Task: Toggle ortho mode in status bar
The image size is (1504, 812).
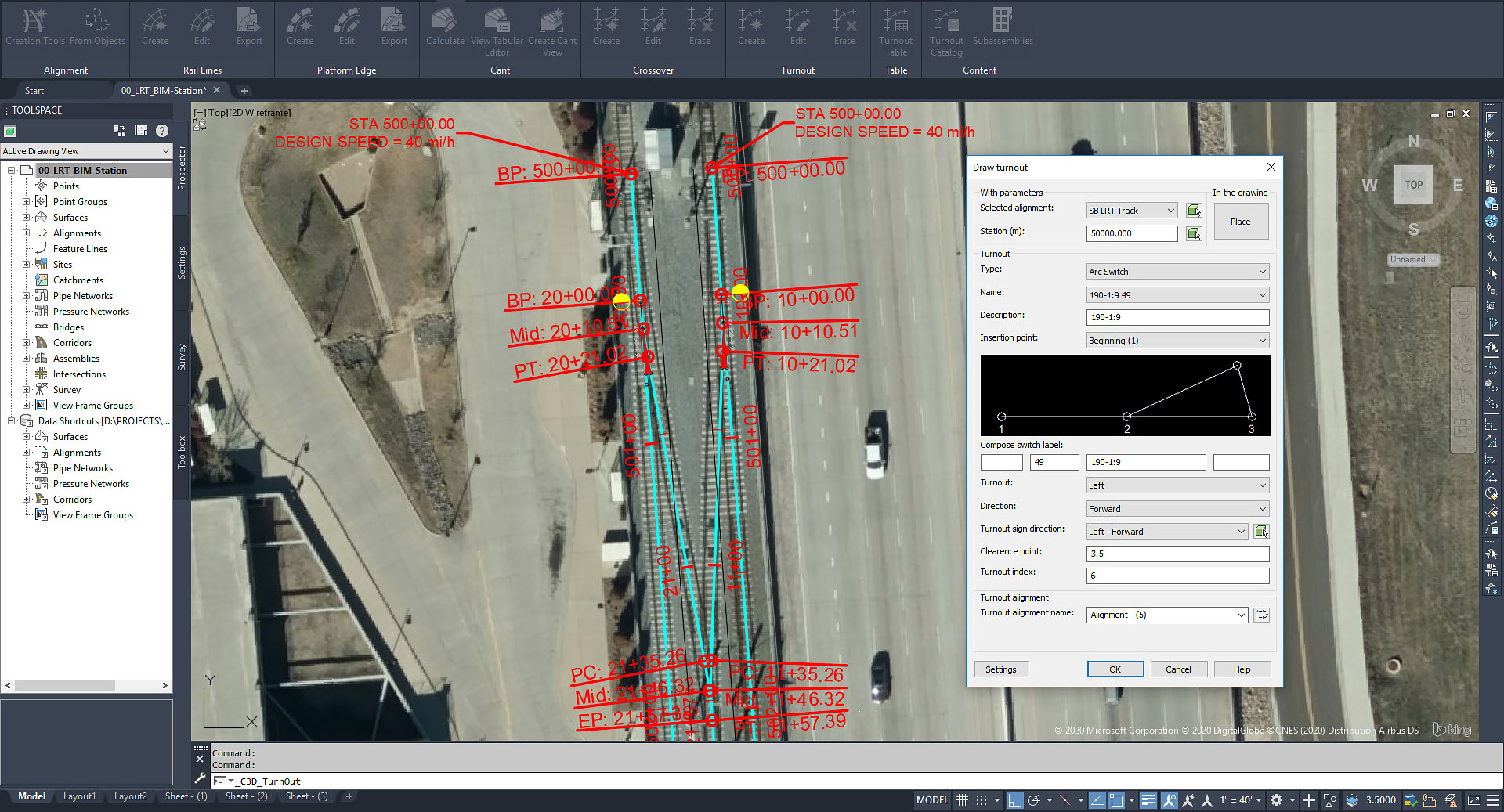Action: point(1014,799)
